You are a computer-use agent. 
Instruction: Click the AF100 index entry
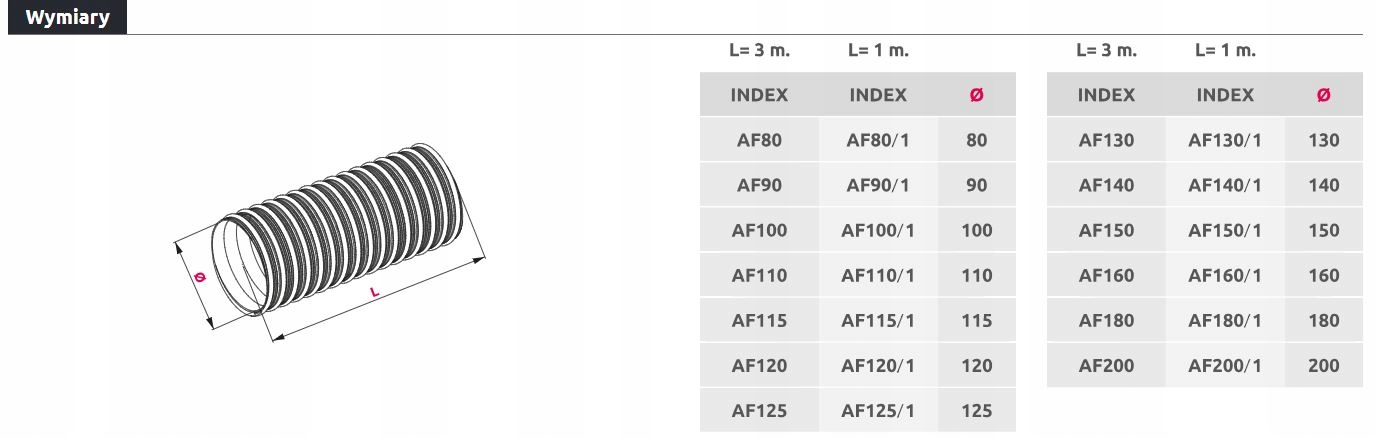coord(759,230)
